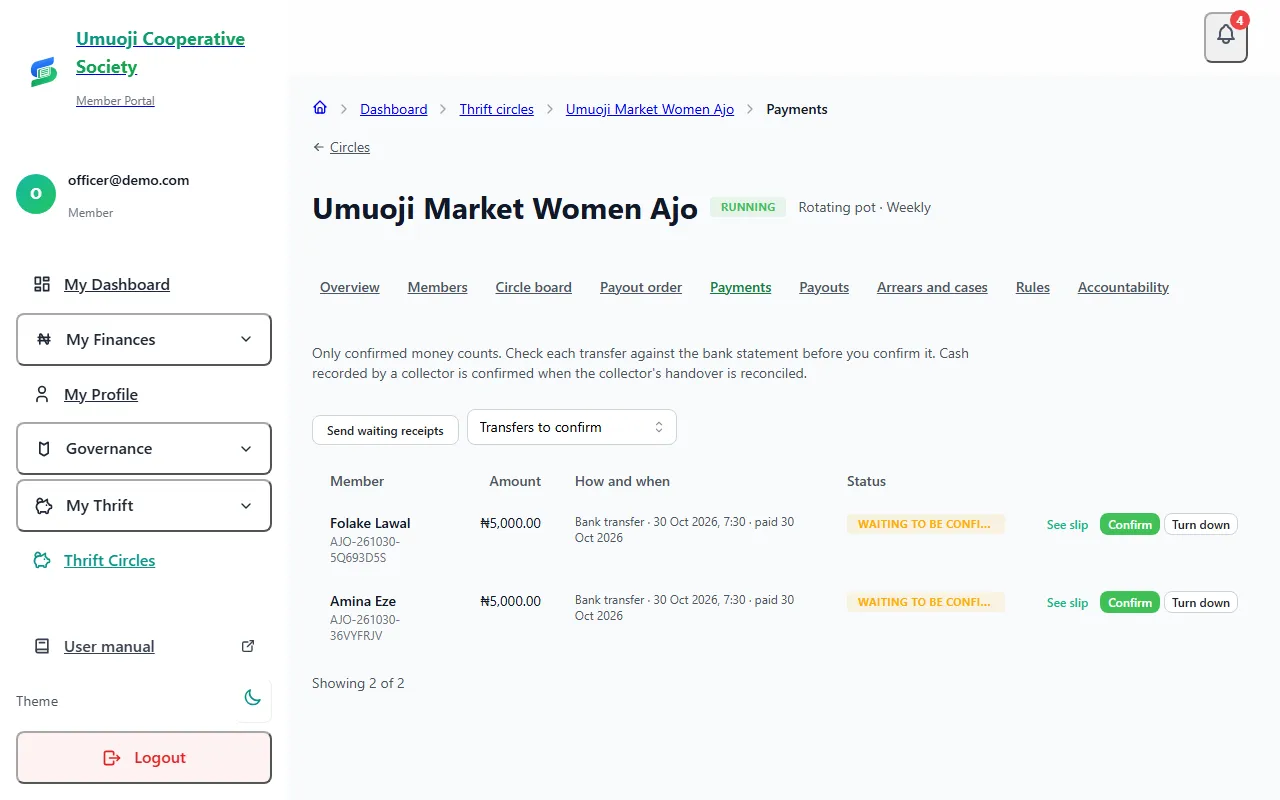1280x800 pixels.
Task: Click Umuoji Market Women Ajo breadcrumb
Action: 650,109
